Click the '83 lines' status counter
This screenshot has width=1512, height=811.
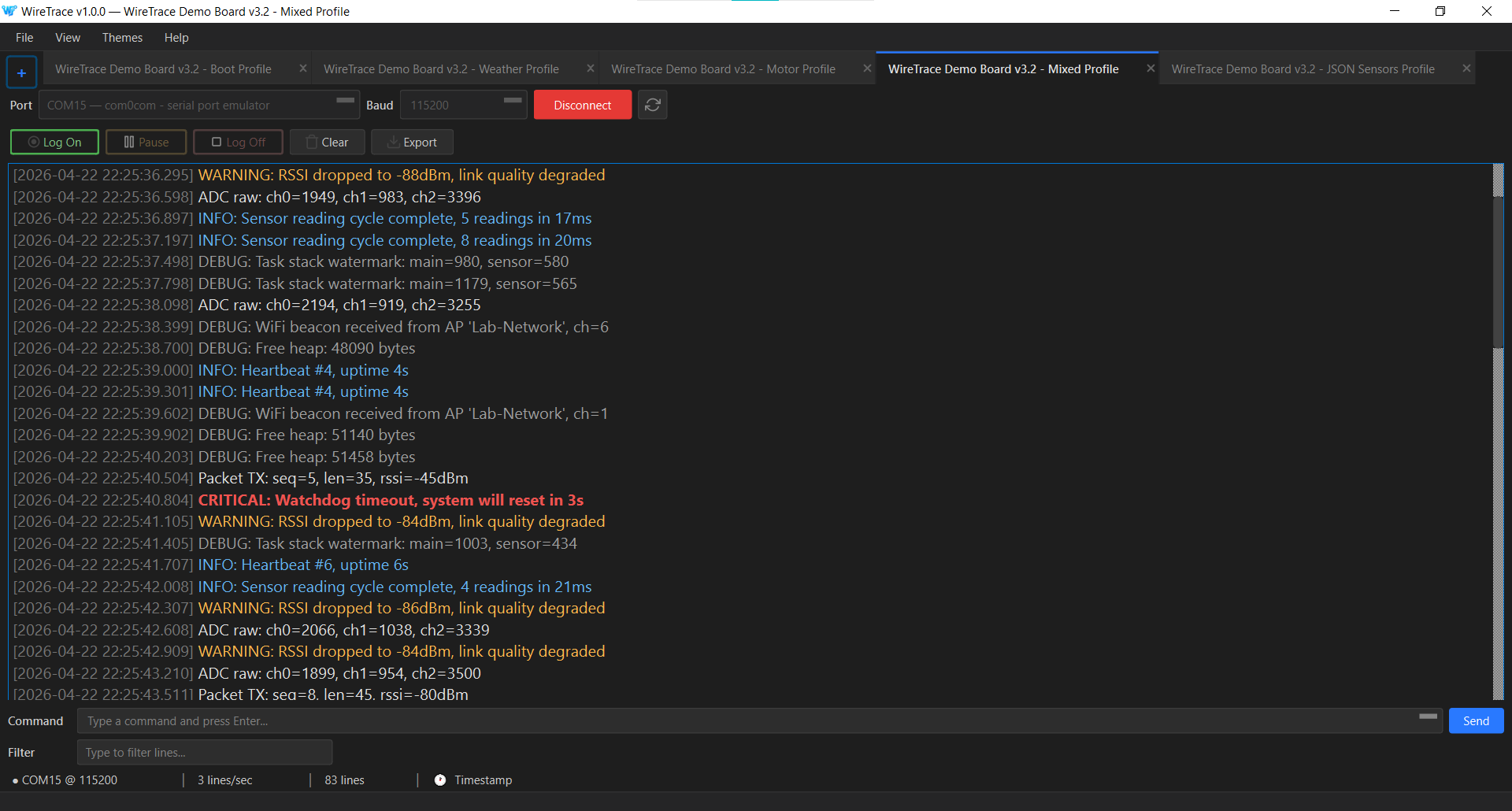344,780
